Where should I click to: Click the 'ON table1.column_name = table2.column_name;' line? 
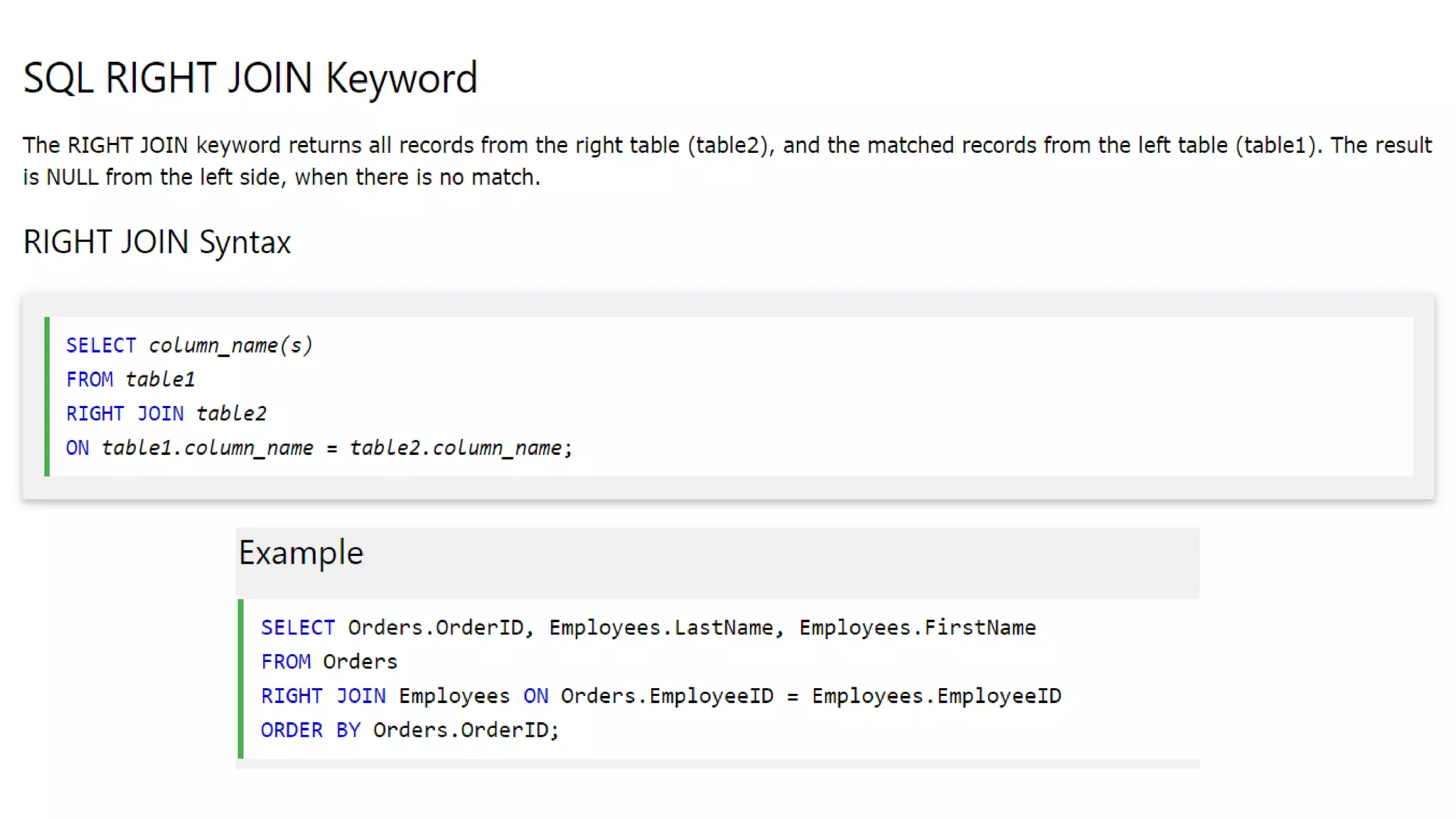coord(318,448)
